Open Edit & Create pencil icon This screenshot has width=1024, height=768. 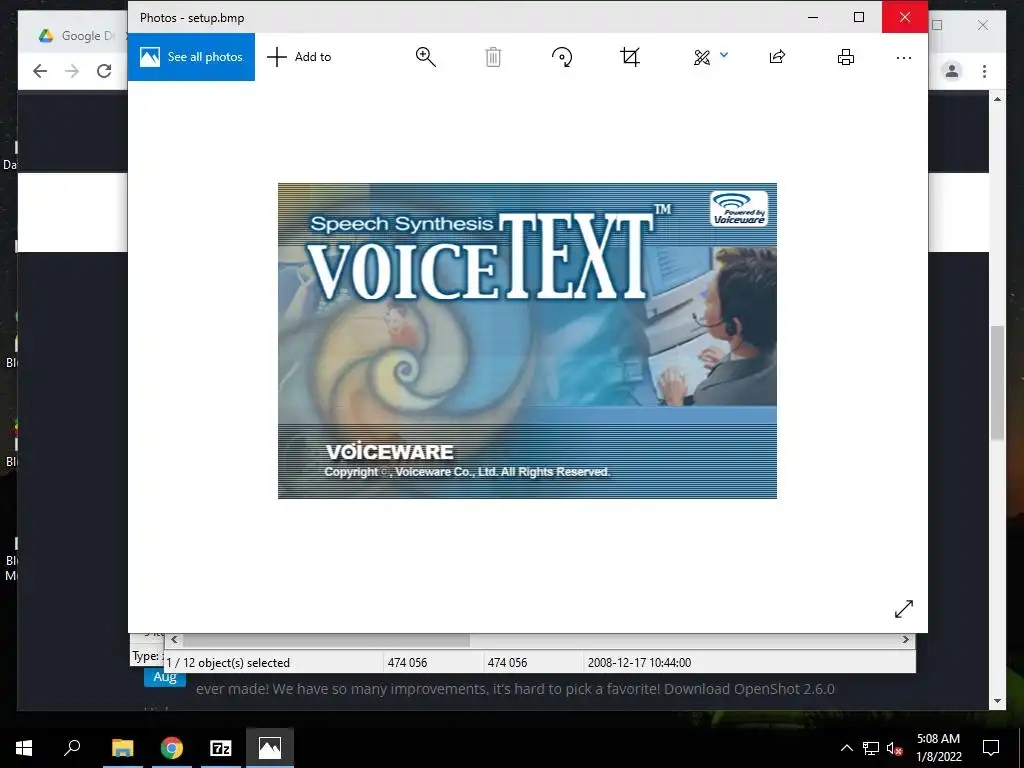click(x=702, y=57)
